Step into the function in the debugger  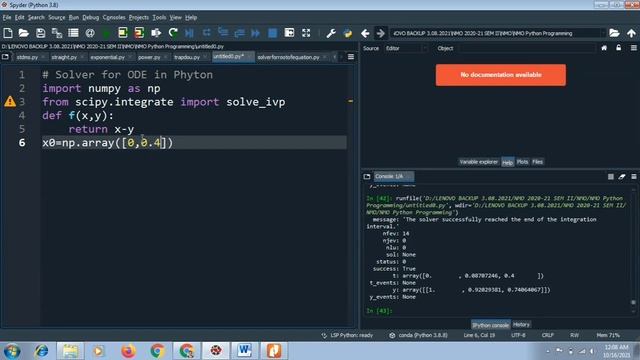click(x=223, y=33)
